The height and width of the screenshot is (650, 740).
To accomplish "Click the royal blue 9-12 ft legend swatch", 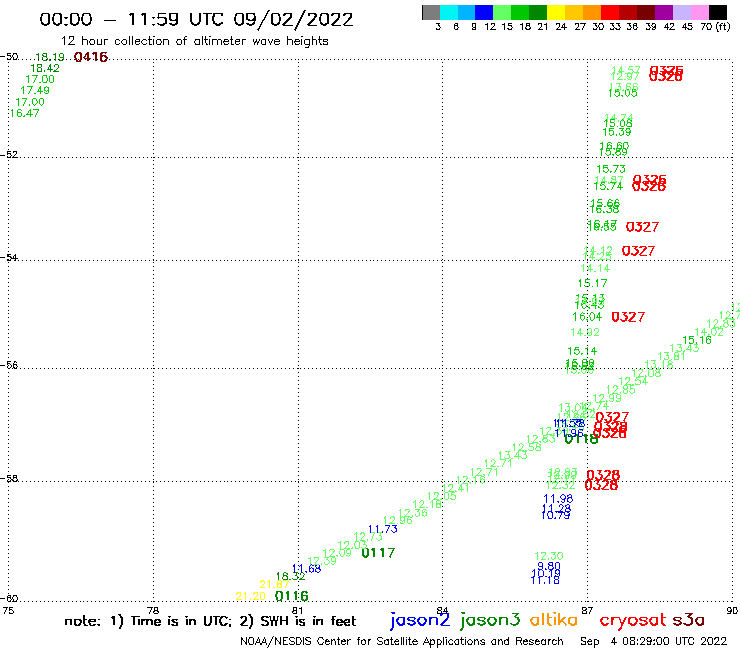I will point(484,12).
